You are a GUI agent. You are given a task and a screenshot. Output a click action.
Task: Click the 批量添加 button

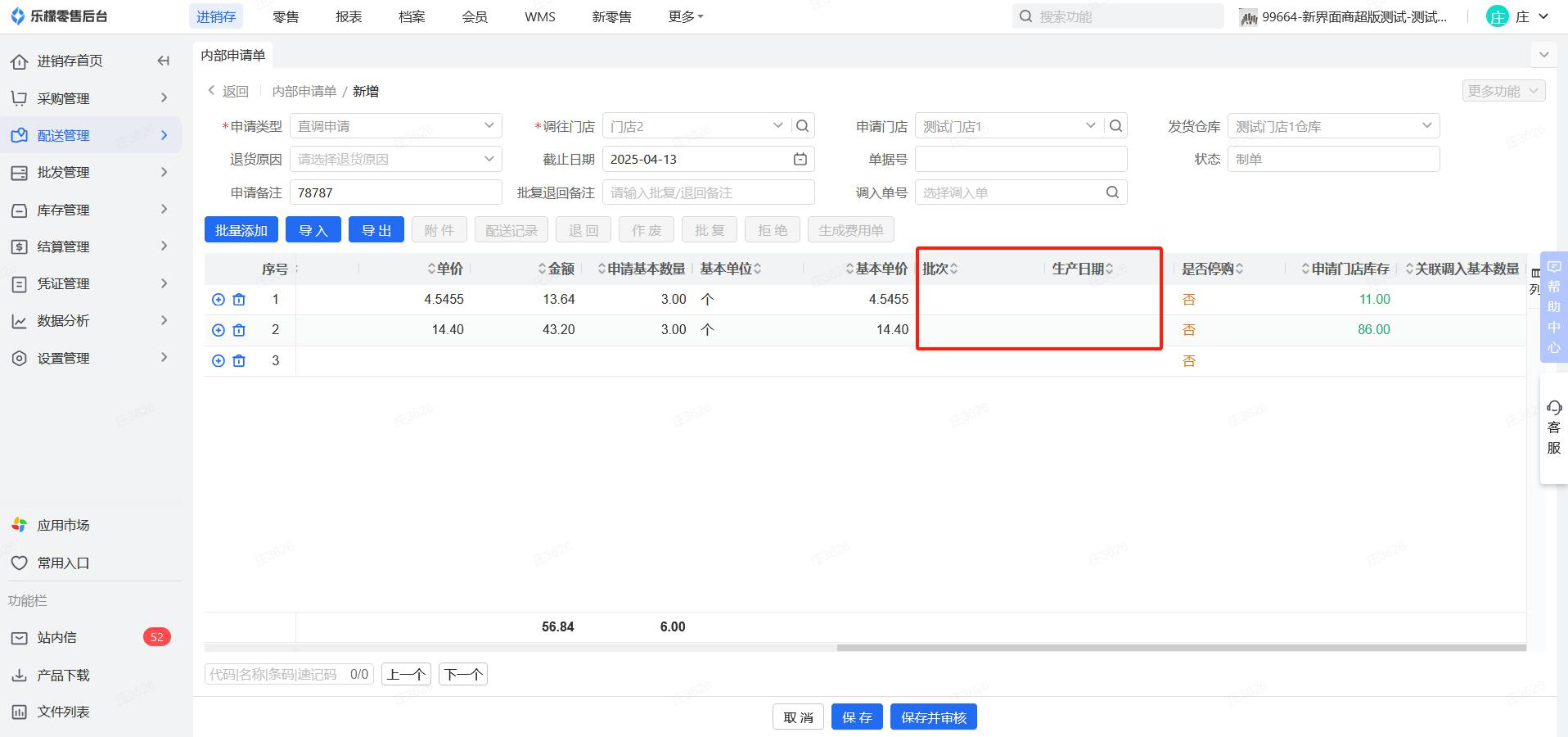[x=241, y=230]
